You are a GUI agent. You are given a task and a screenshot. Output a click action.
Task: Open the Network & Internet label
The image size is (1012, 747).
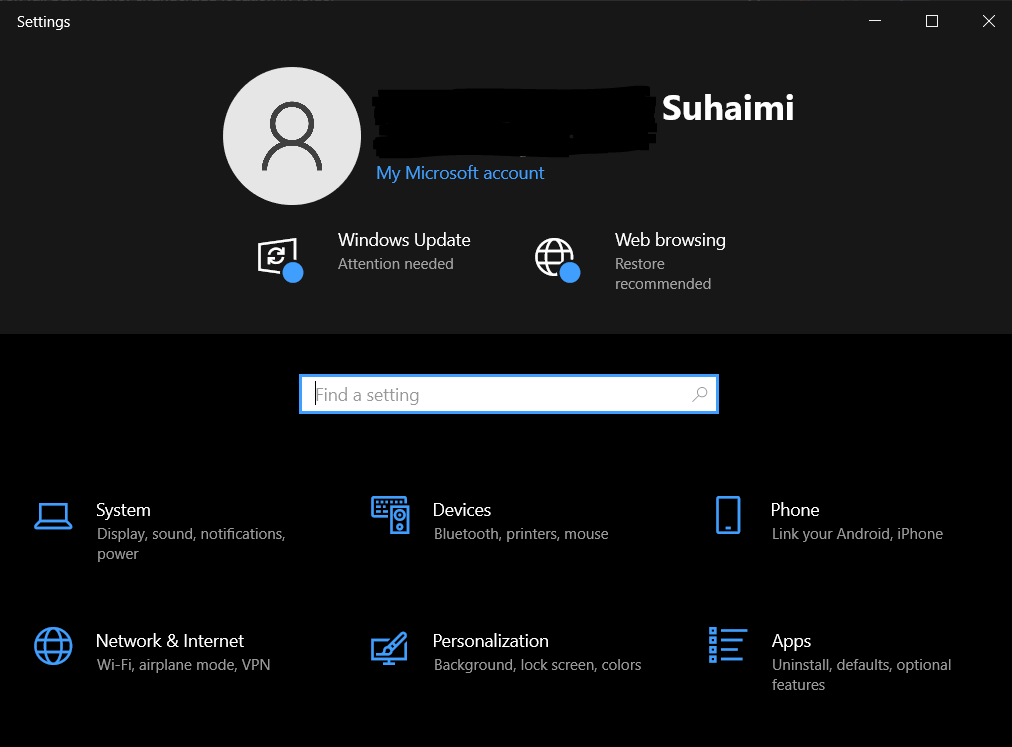point(170,641)
